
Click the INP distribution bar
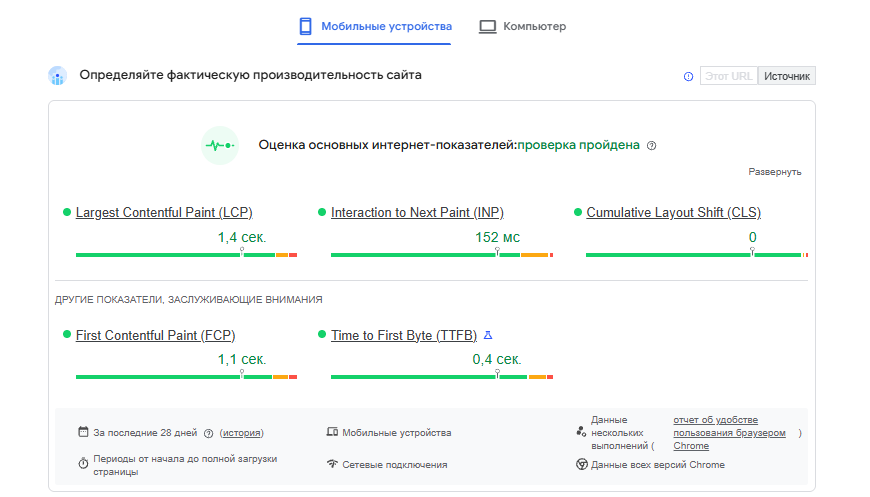(442, 255)
